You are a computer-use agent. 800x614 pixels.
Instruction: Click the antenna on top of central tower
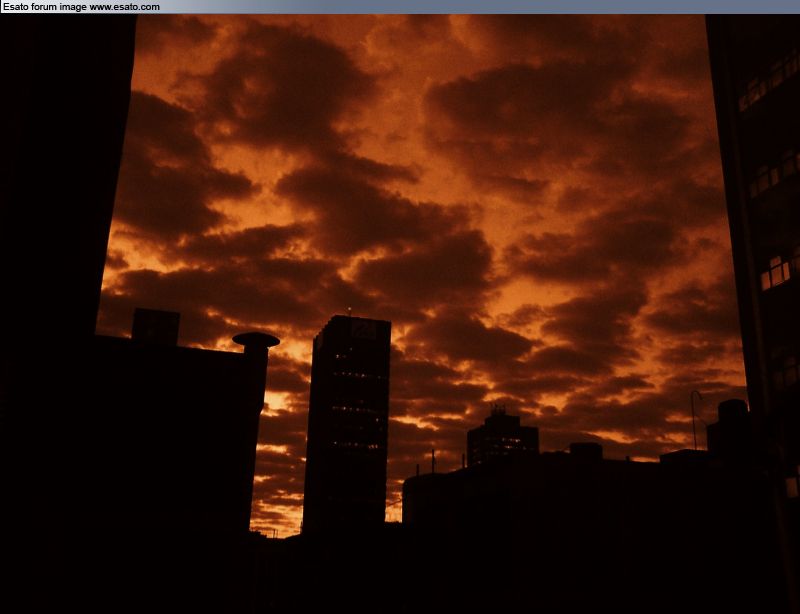point(348,312)
